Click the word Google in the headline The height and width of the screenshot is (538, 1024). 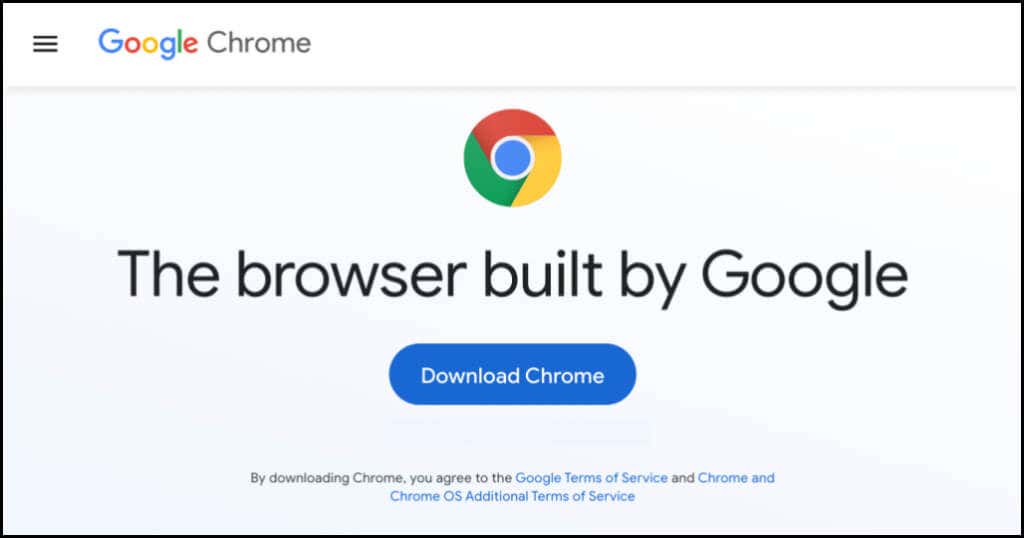[805, 276]
